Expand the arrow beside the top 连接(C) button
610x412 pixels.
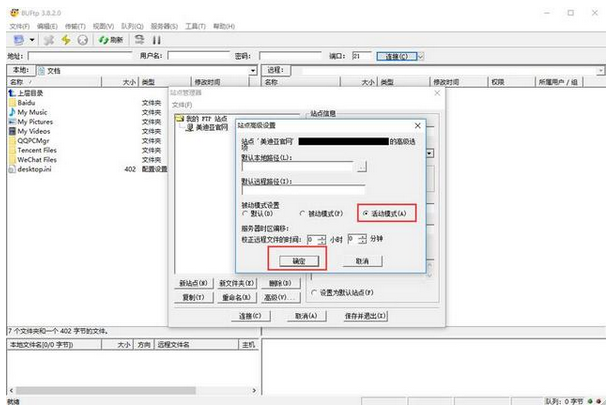[421, 56]
